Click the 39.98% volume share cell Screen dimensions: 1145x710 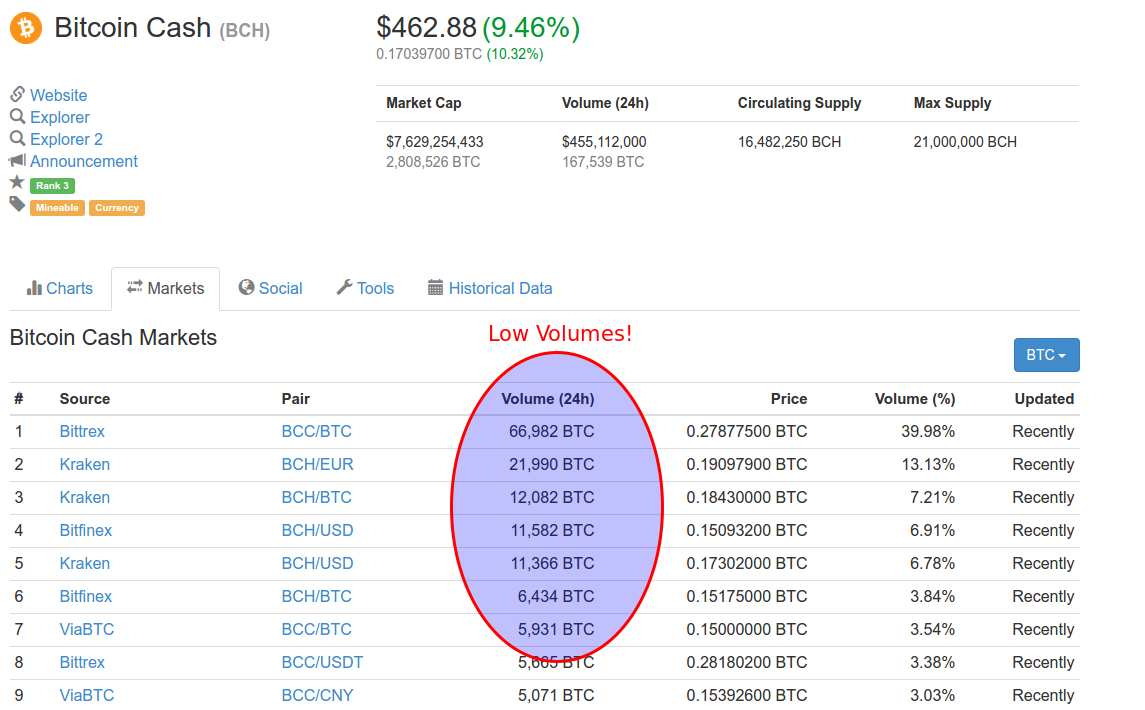pyautogui.click(x=928, y=432)
